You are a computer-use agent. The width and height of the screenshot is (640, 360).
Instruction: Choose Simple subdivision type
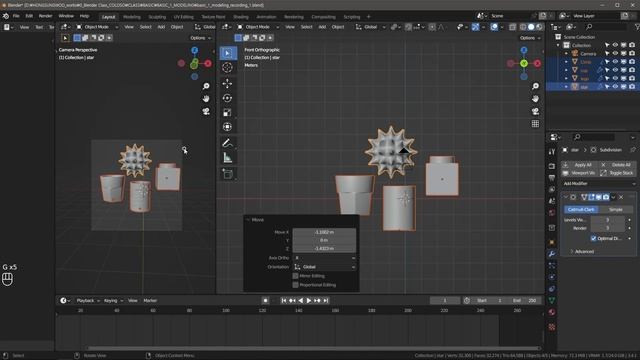616,209
